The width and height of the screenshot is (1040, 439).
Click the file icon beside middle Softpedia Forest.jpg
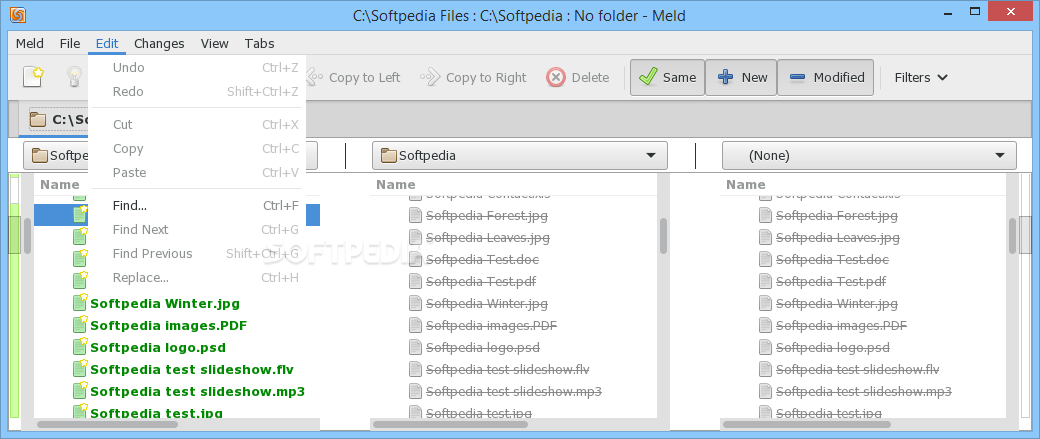pos(415,215)
